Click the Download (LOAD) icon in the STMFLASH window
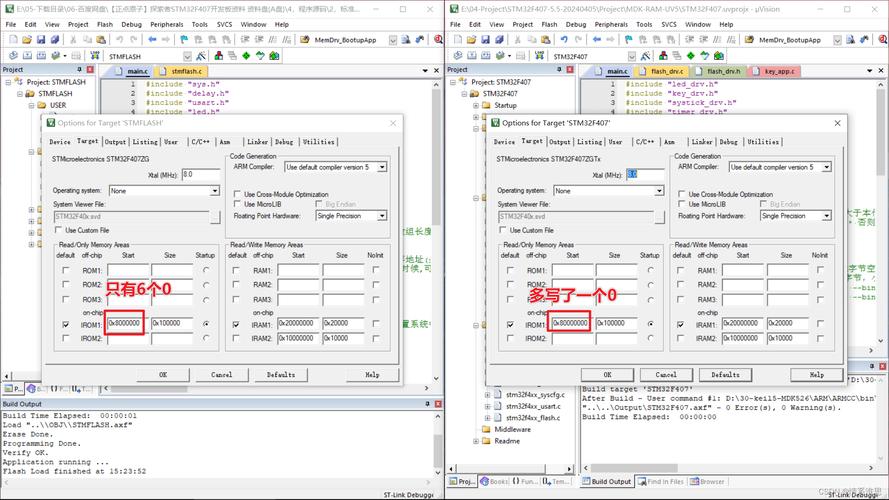 (x=94, y=56)
